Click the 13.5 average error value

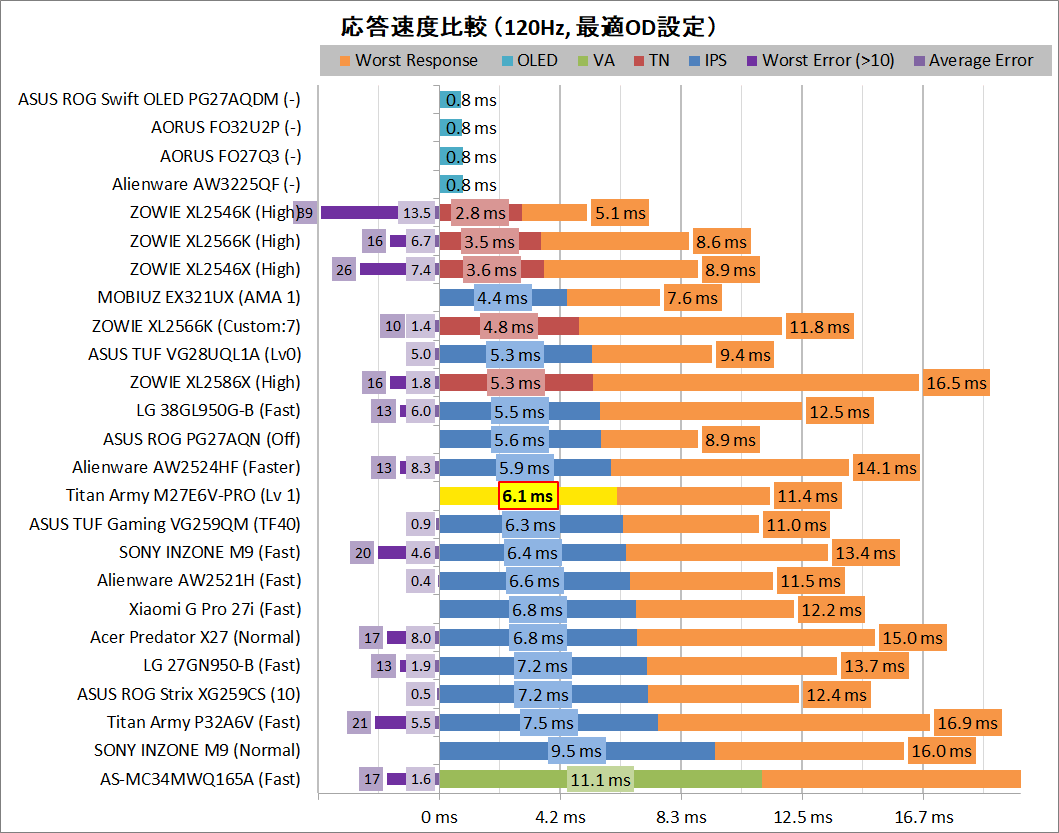pyautogui.click(x=417, y=213)
